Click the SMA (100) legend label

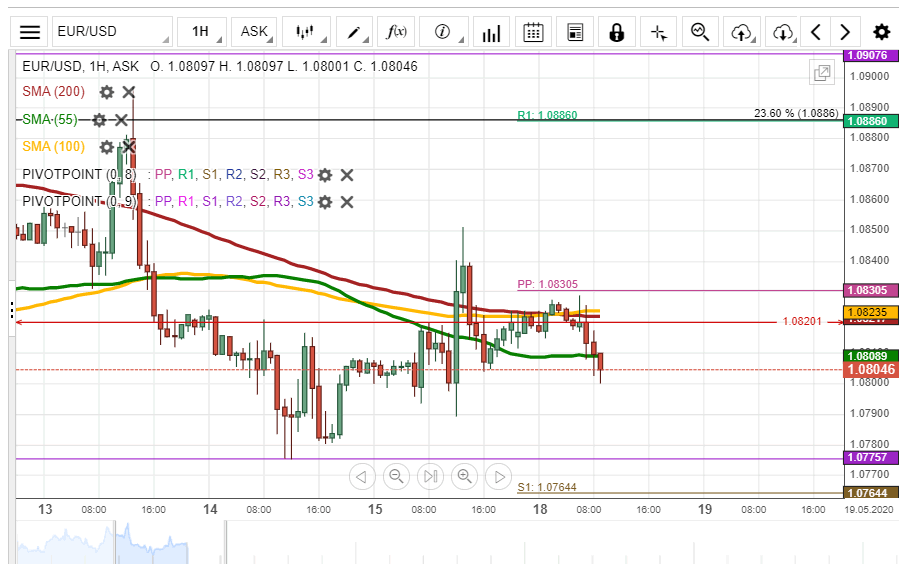pyautogui.click(x=54, y=147)
